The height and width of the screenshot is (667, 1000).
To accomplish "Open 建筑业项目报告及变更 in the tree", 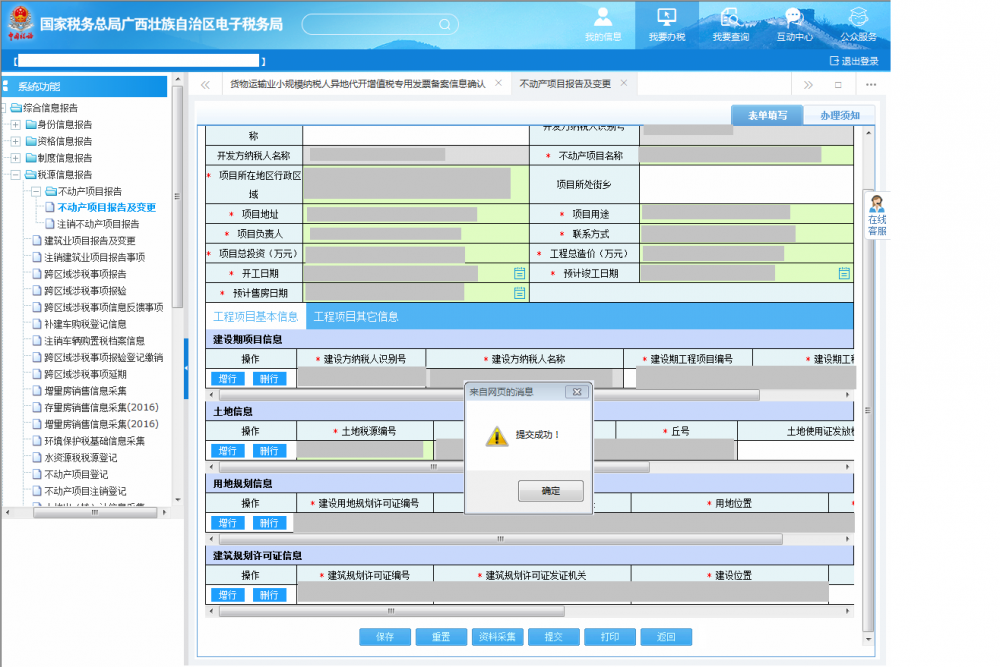I will [89, 240].
